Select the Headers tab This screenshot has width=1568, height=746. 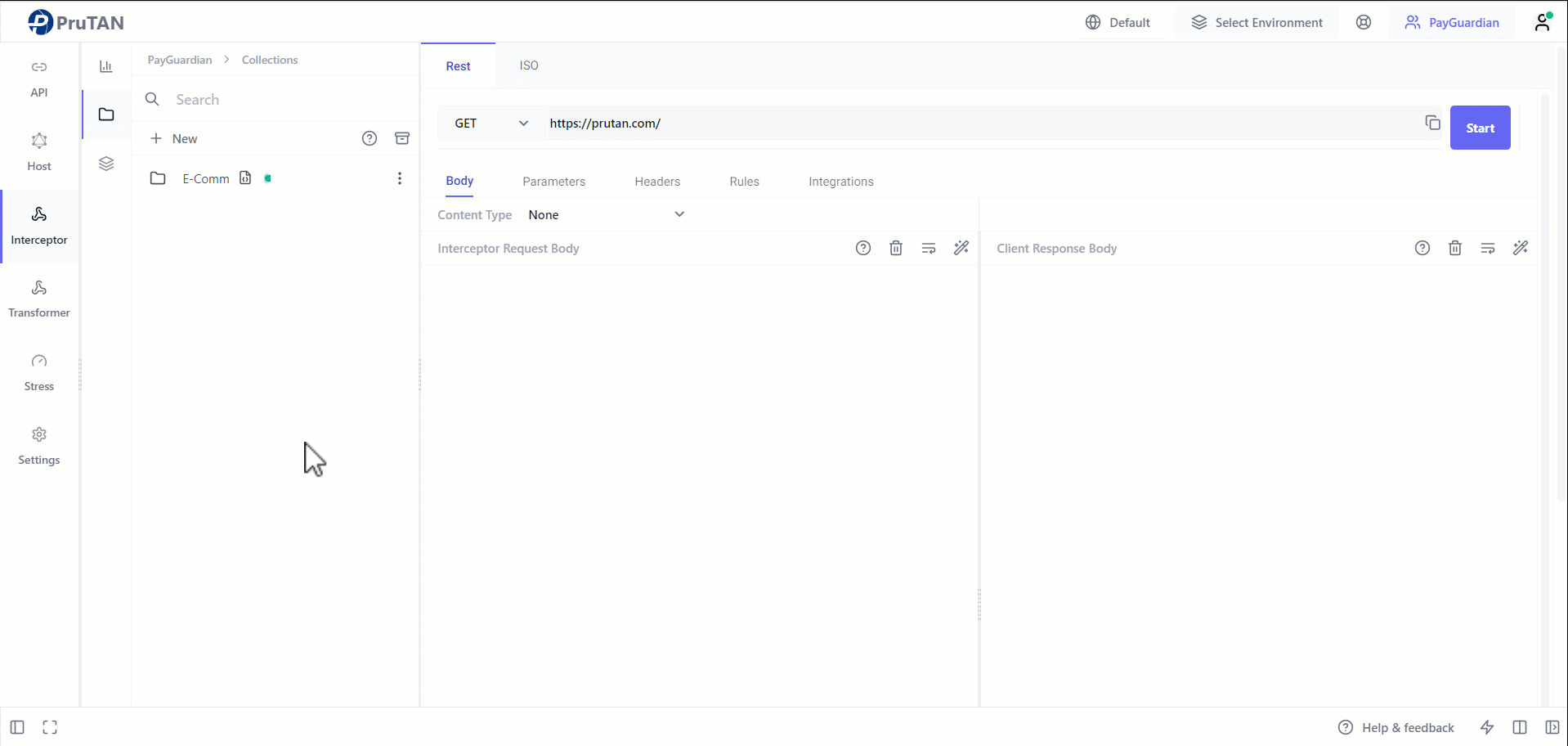[x=657, y=182]
